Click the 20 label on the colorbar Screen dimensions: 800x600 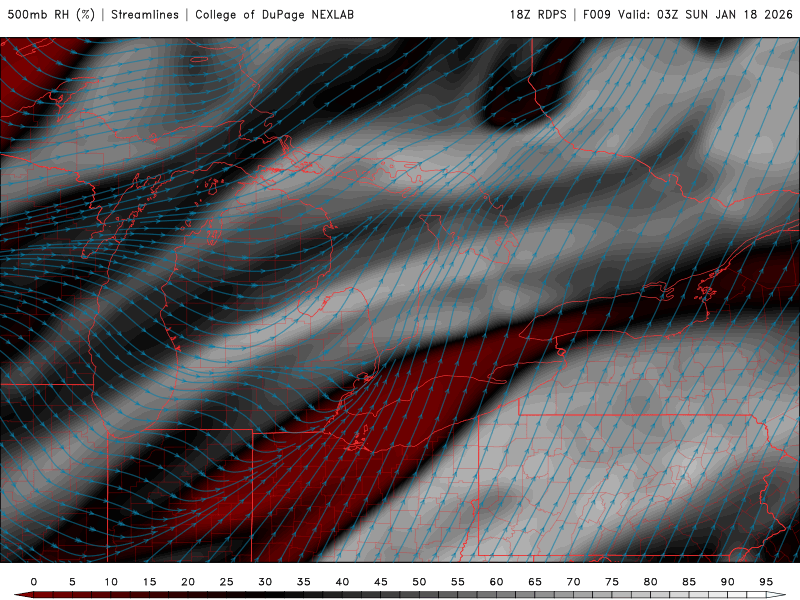(188, 582)
